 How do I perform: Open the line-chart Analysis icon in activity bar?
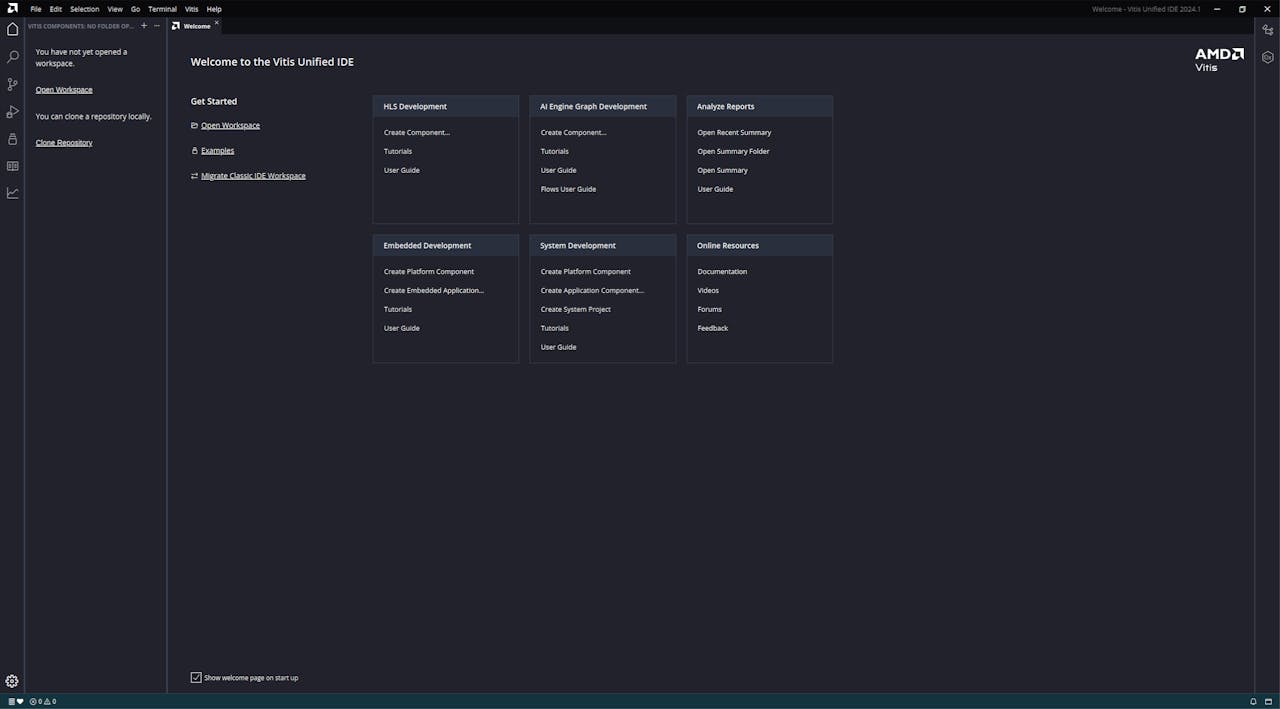point(12,193)
